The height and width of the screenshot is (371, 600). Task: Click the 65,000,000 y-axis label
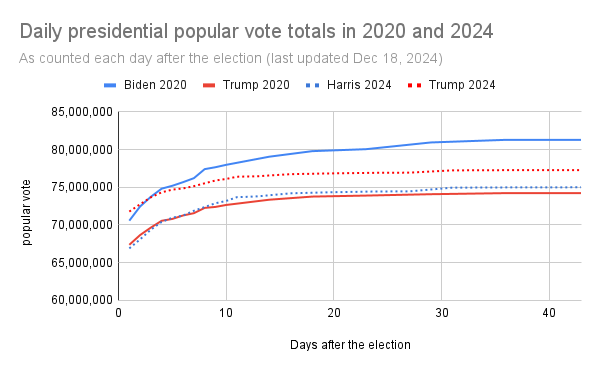tap(82, 263)
